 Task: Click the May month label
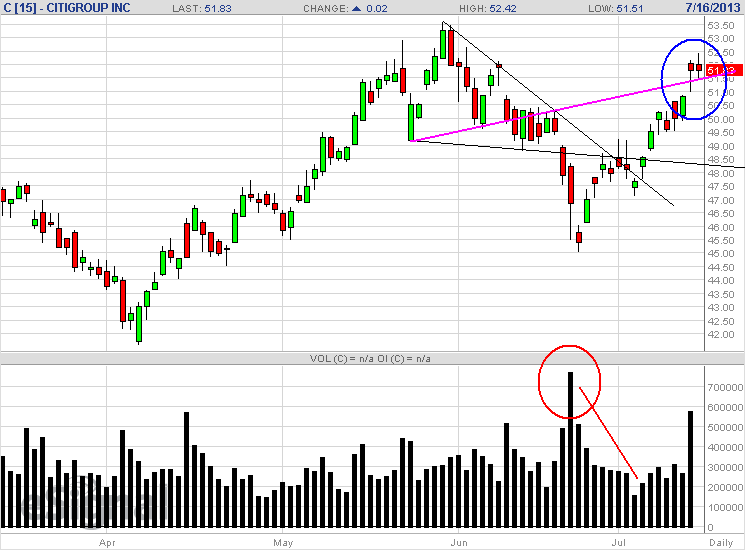pyautogui.click(x=283, y=543)
